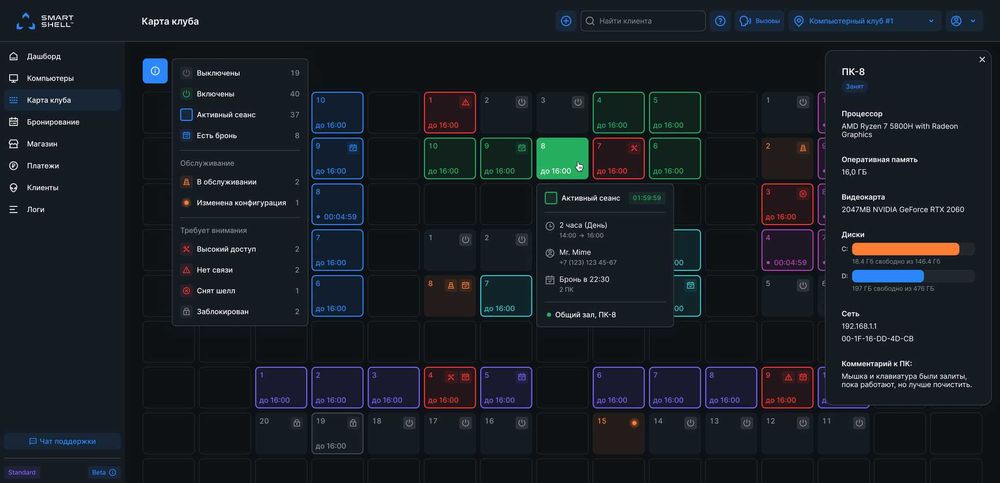Click the D: disk usage bar
Viewport: 1000px width, 483px height.
[x=913, y=276]
